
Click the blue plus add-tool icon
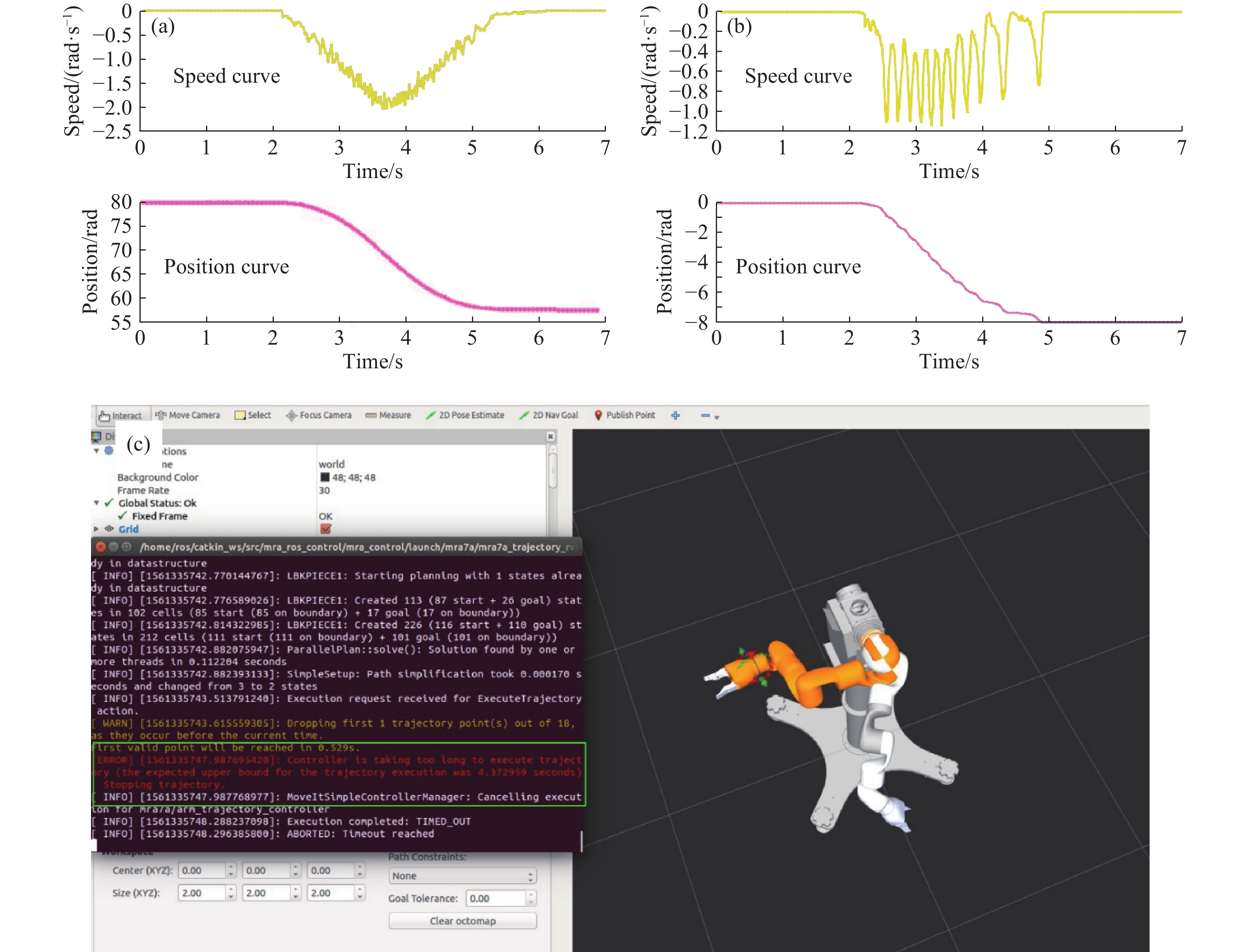click(676, 416)
